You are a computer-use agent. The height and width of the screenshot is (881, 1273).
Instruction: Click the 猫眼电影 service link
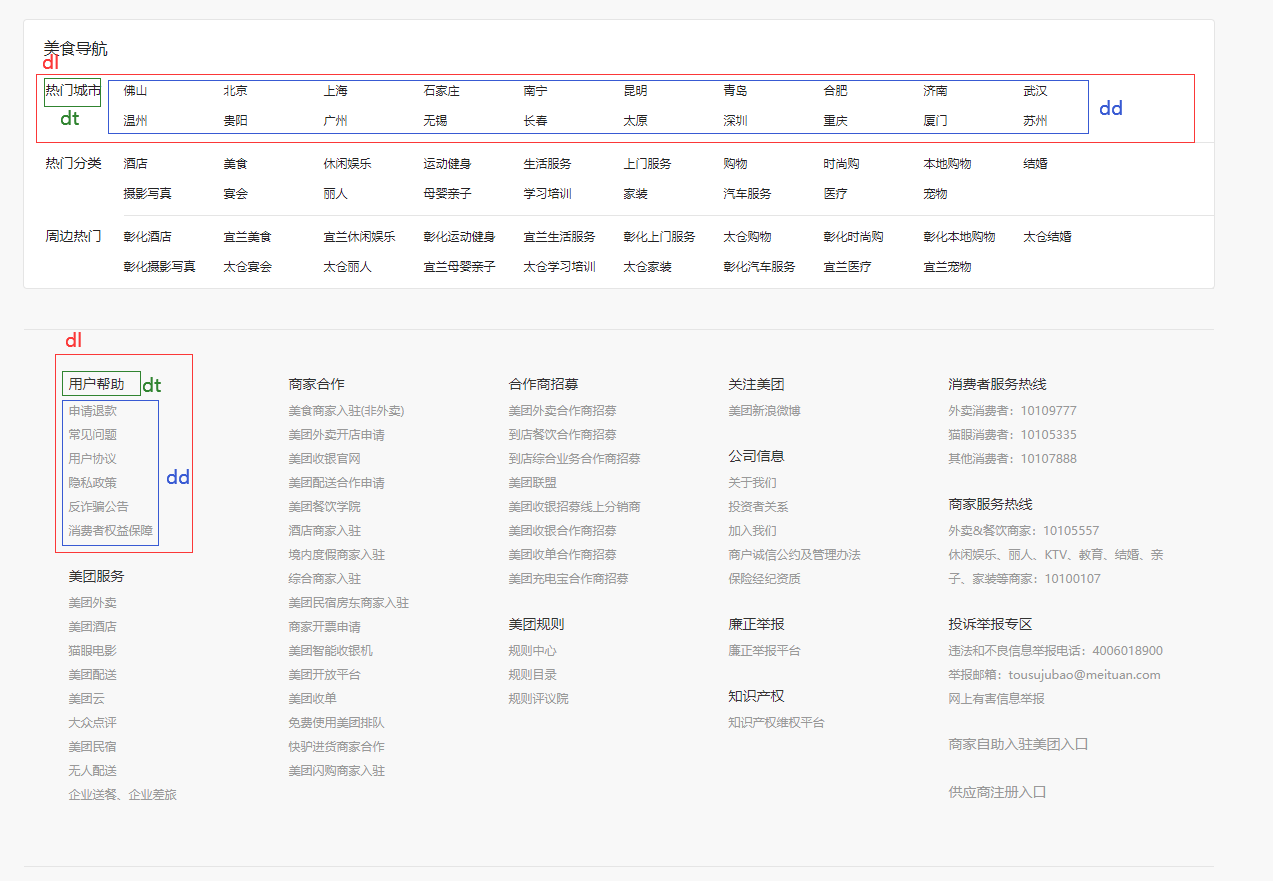click(92, 651)
